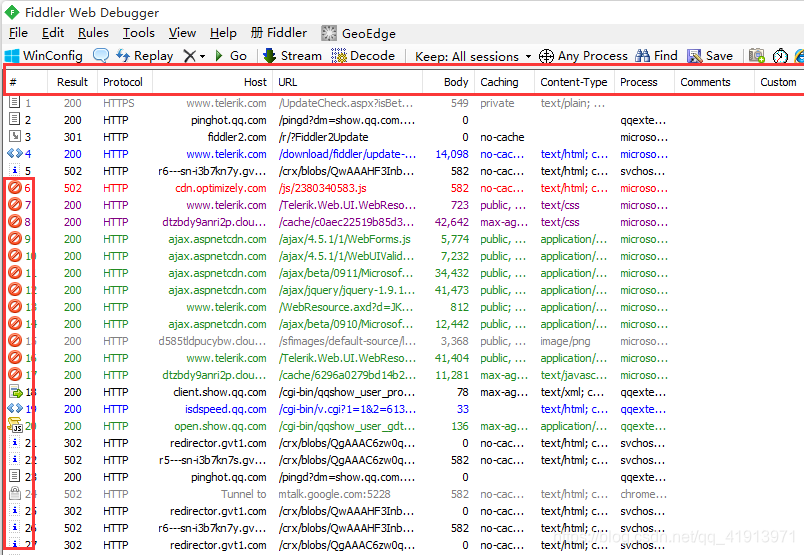Select host fiddler2.com row

(237, 137)
